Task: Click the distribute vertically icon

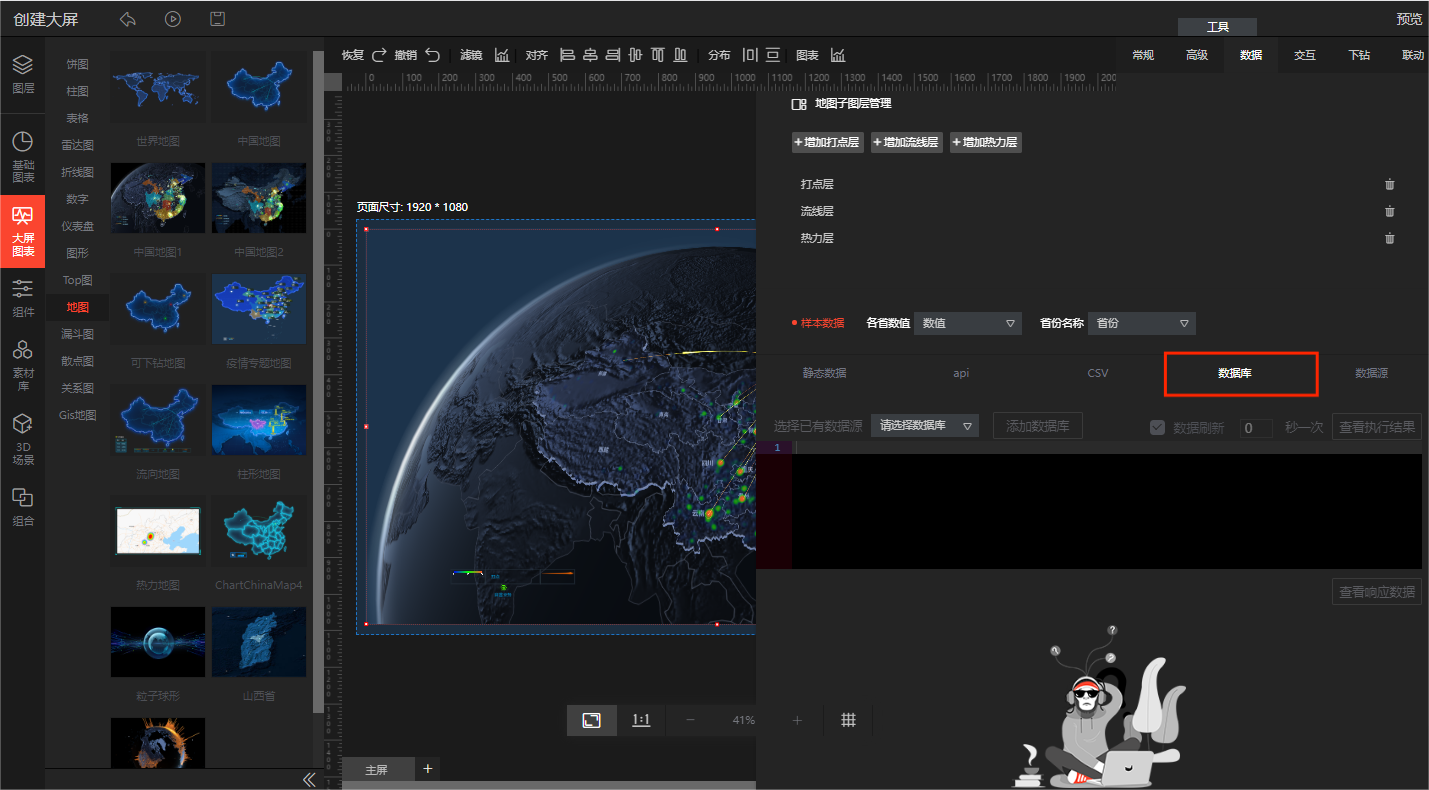Action: pos(773,55)
